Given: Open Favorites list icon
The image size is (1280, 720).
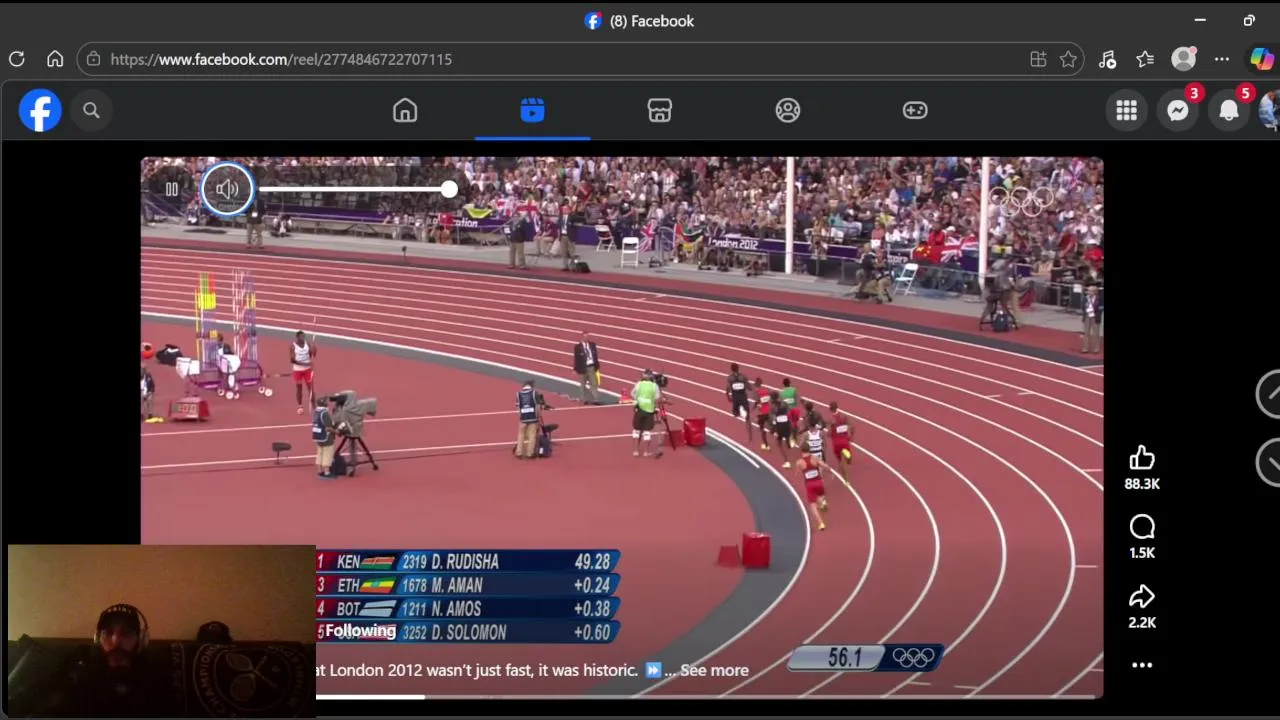Looking at the screenshot, I should (1145, 59).
